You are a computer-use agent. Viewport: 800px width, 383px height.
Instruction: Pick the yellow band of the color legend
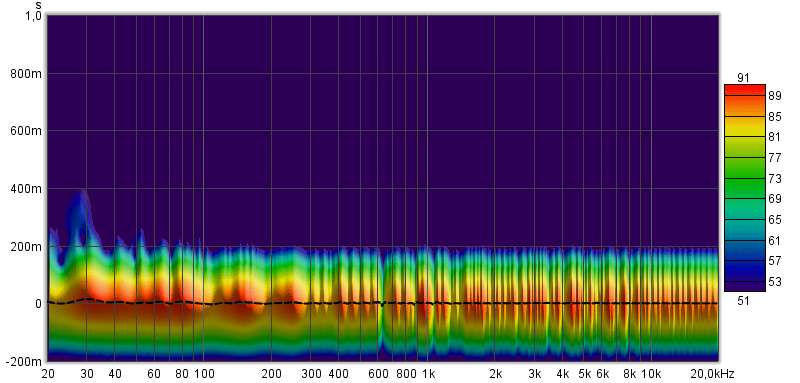click(745, 126)
